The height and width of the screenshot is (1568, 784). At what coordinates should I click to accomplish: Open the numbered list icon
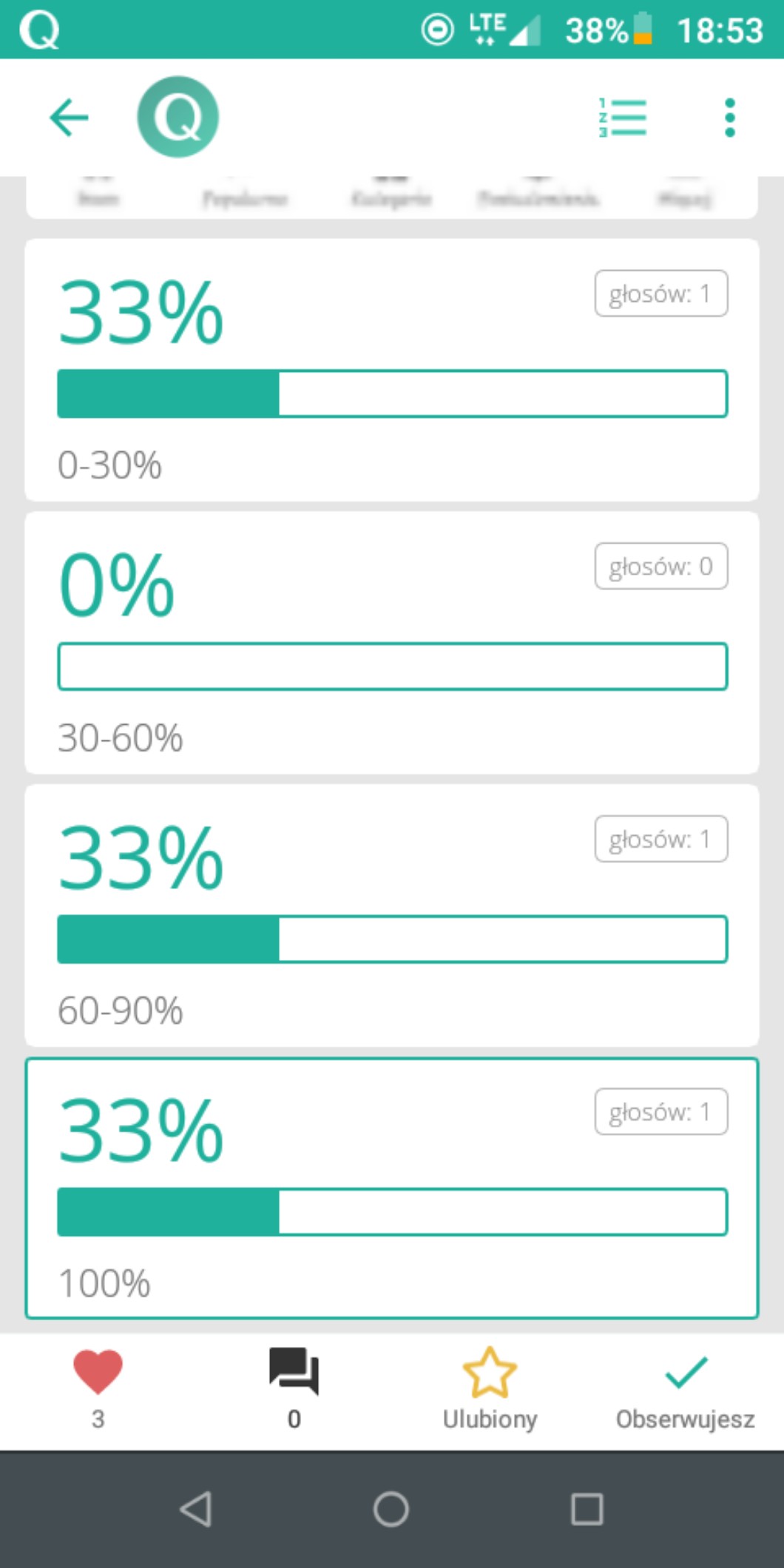coord(623,118)
